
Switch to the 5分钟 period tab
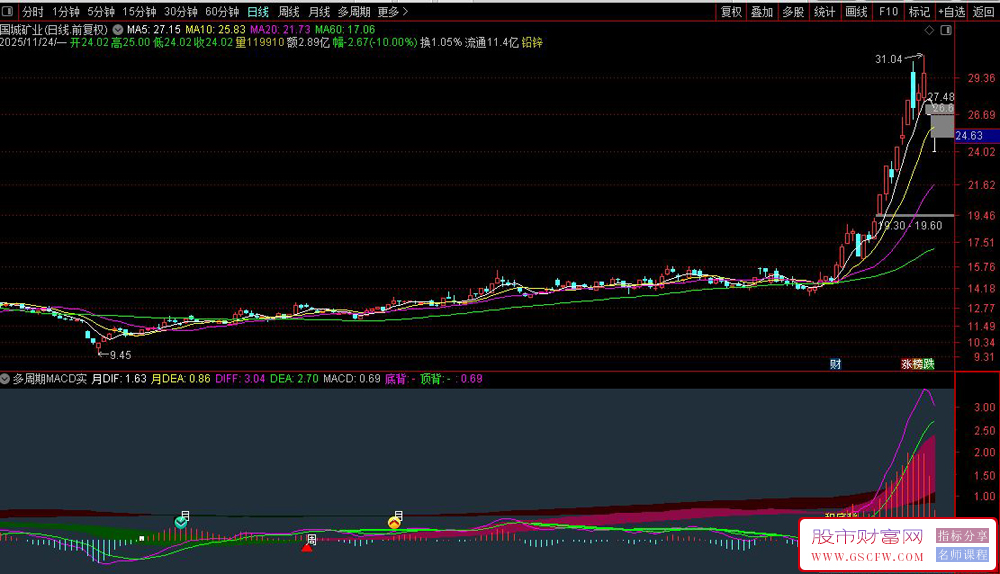pyautogui.click(x=101, y=12)
